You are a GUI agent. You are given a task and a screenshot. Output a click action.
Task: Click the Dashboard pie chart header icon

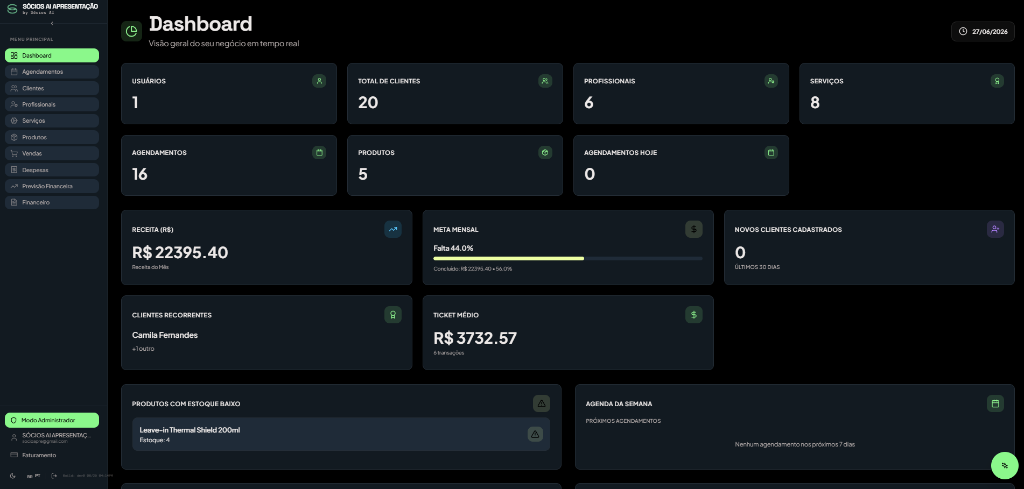(132, 31)
